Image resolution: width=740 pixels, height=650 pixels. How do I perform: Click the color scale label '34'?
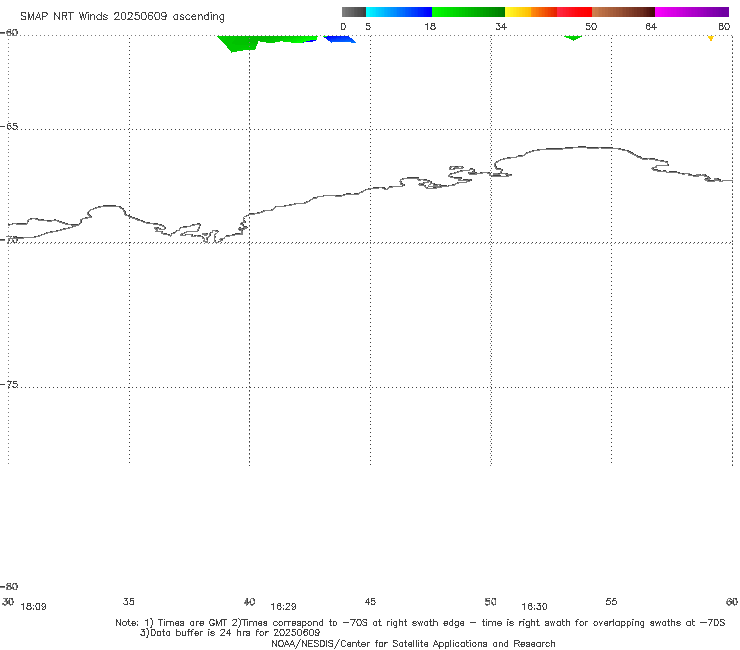click(501, 27)
